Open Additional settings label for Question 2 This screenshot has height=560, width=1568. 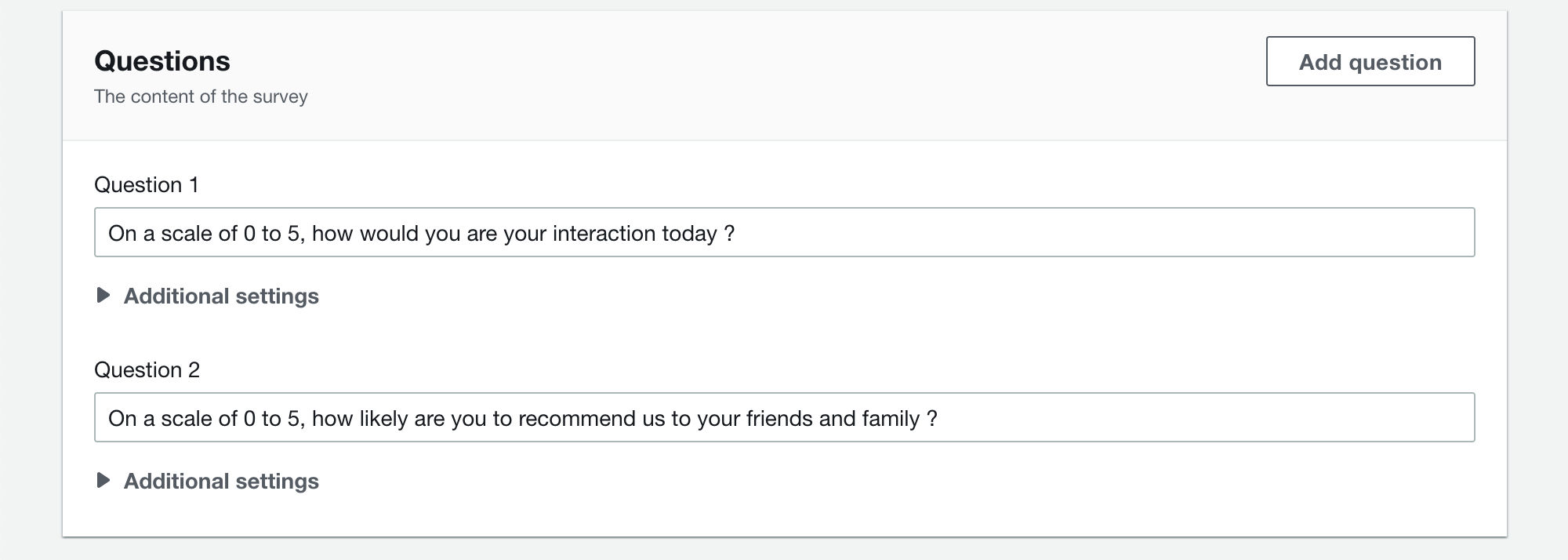tap(221, 482)
